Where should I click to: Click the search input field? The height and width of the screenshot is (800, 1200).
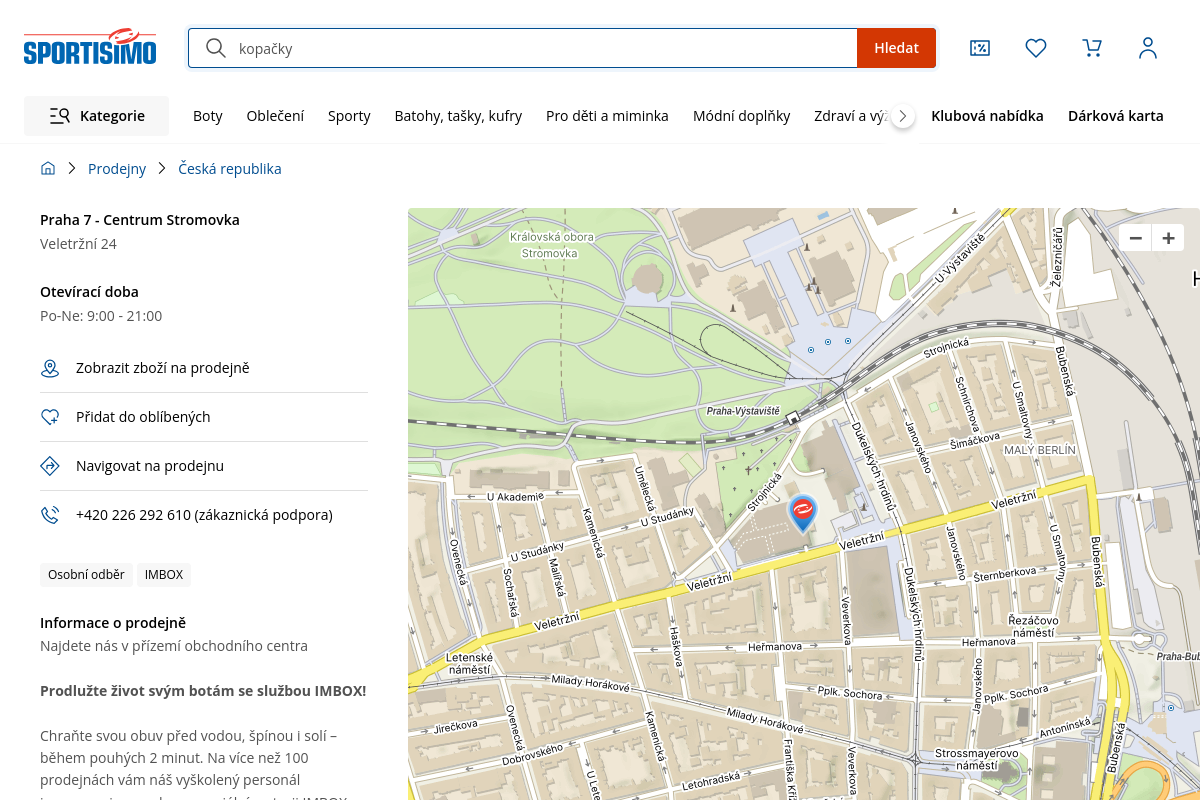pyautogui.click(x=540, y=48)
